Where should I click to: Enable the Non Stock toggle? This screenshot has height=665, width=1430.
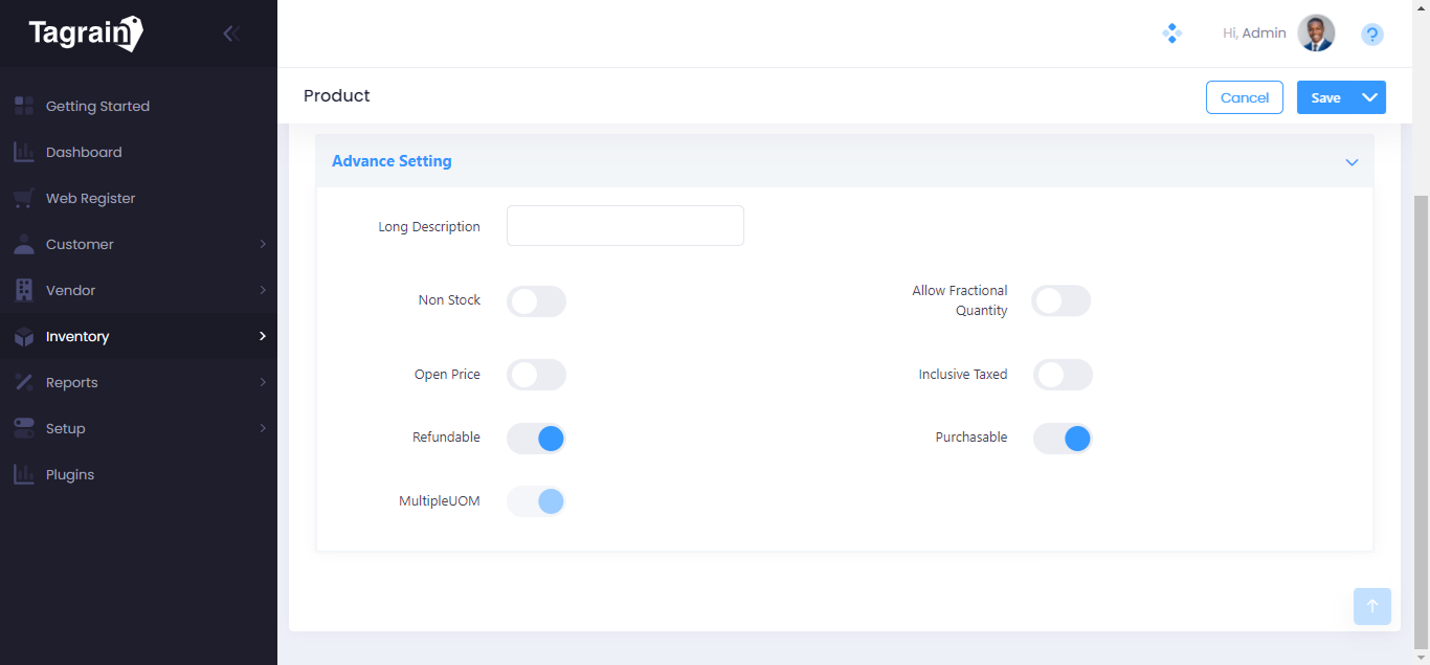[x=536, y=301]
